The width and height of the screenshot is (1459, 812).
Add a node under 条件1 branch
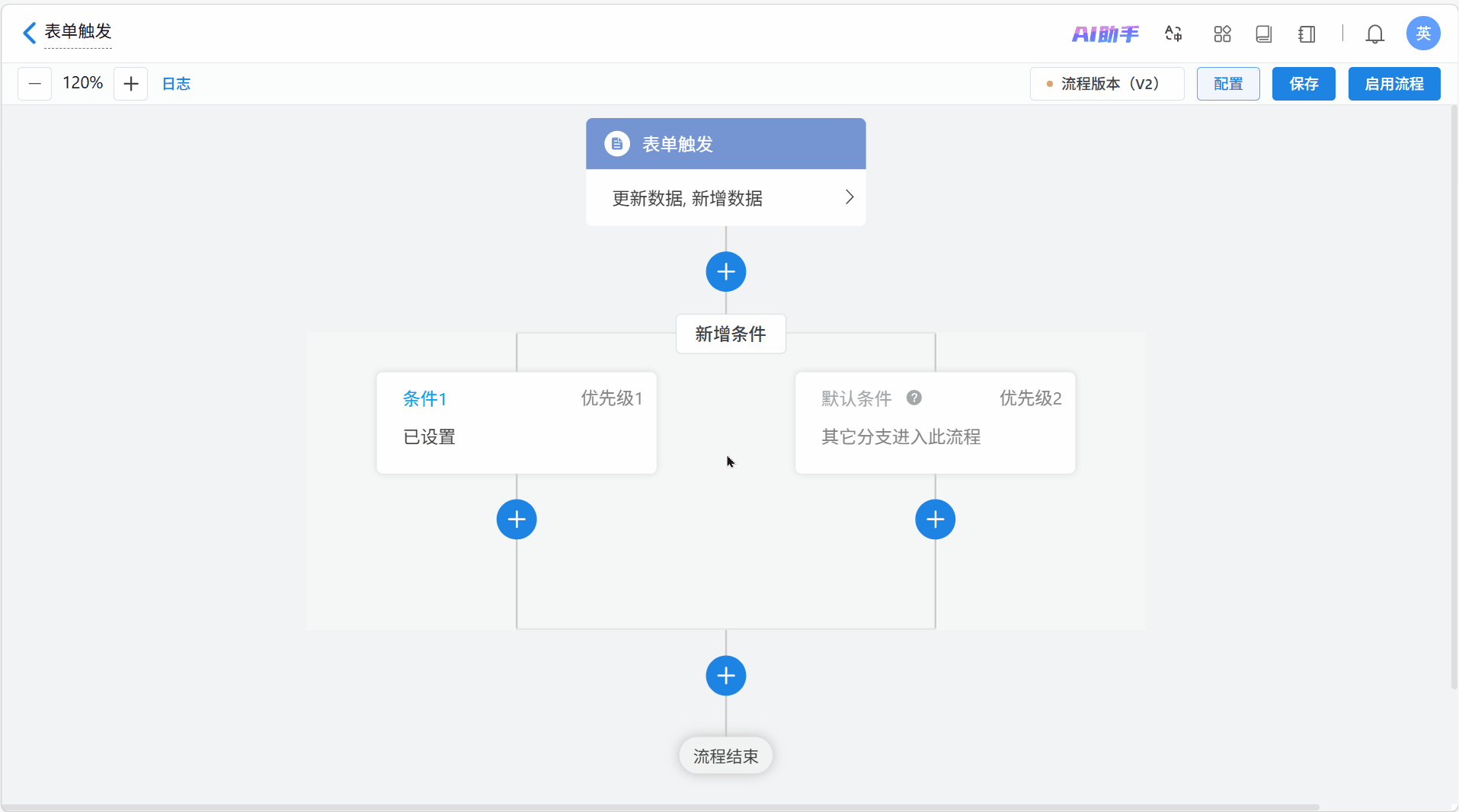pyautogui.click(x=517, y=519)
